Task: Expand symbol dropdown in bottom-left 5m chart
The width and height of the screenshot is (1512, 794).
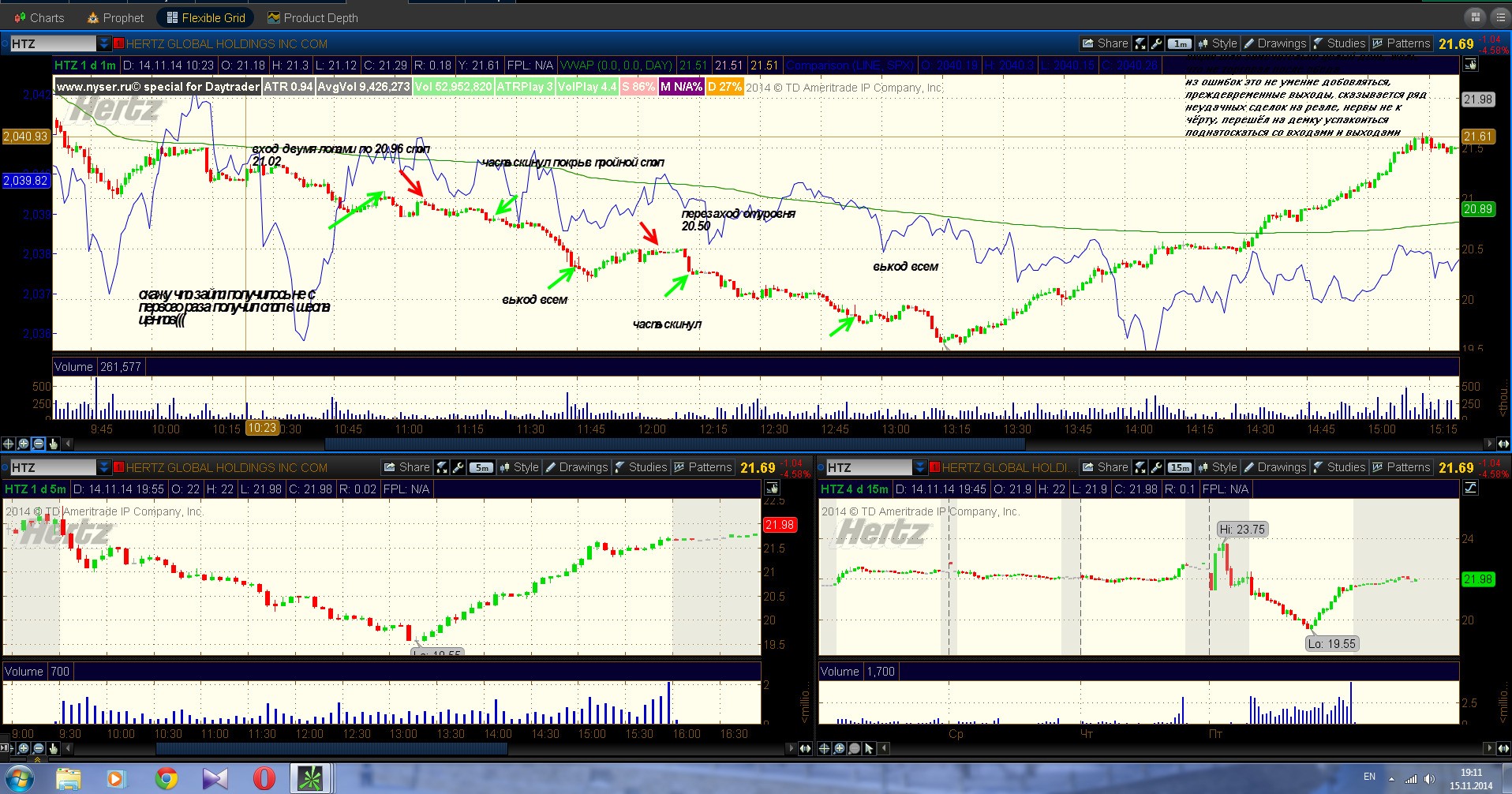Action: click(103, 467)
